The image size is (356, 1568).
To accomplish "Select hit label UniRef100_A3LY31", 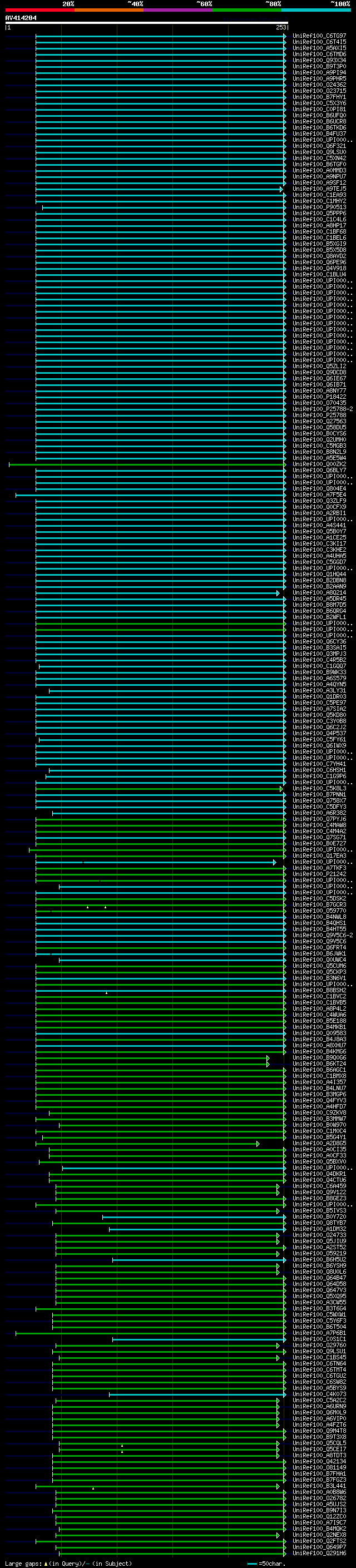I will (x=319, y=691).
